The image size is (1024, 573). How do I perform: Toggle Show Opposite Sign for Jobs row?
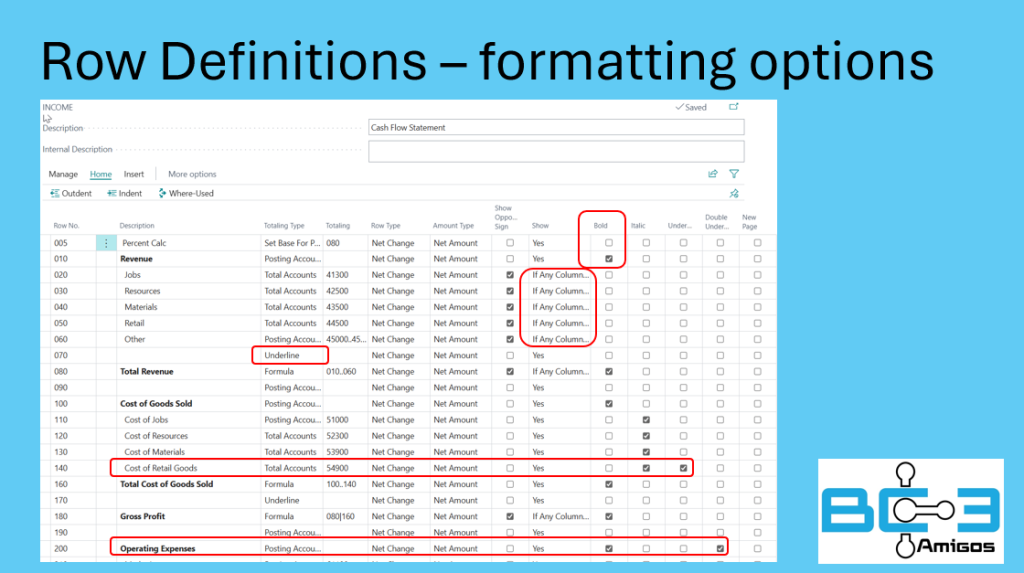510,275
